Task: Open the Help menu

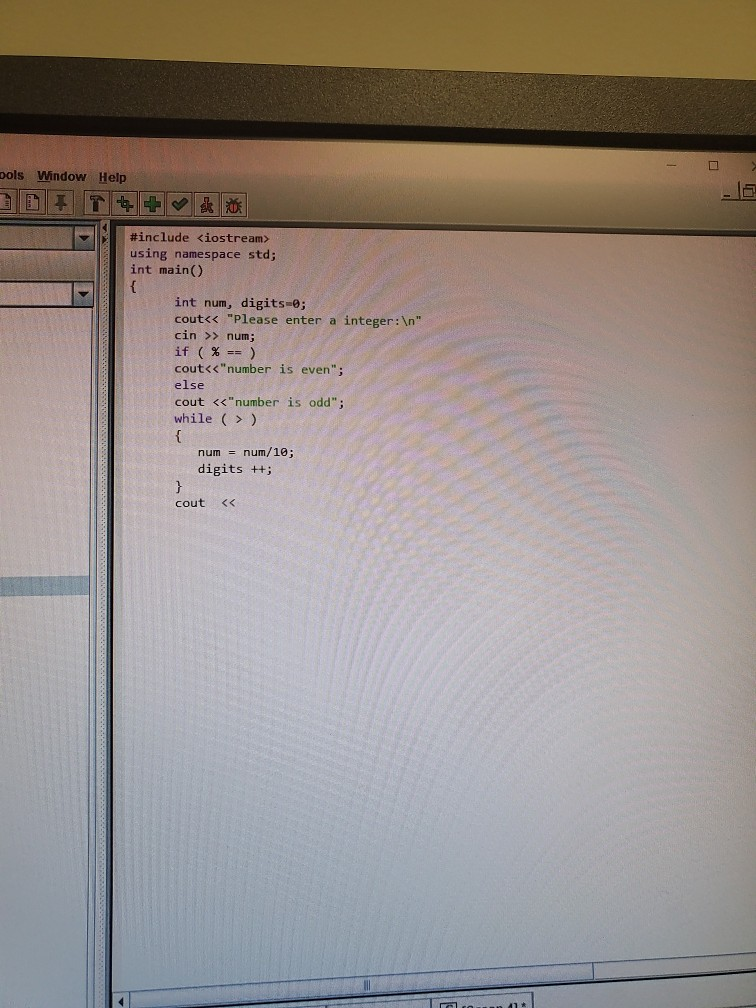Action: coord(112,177)
